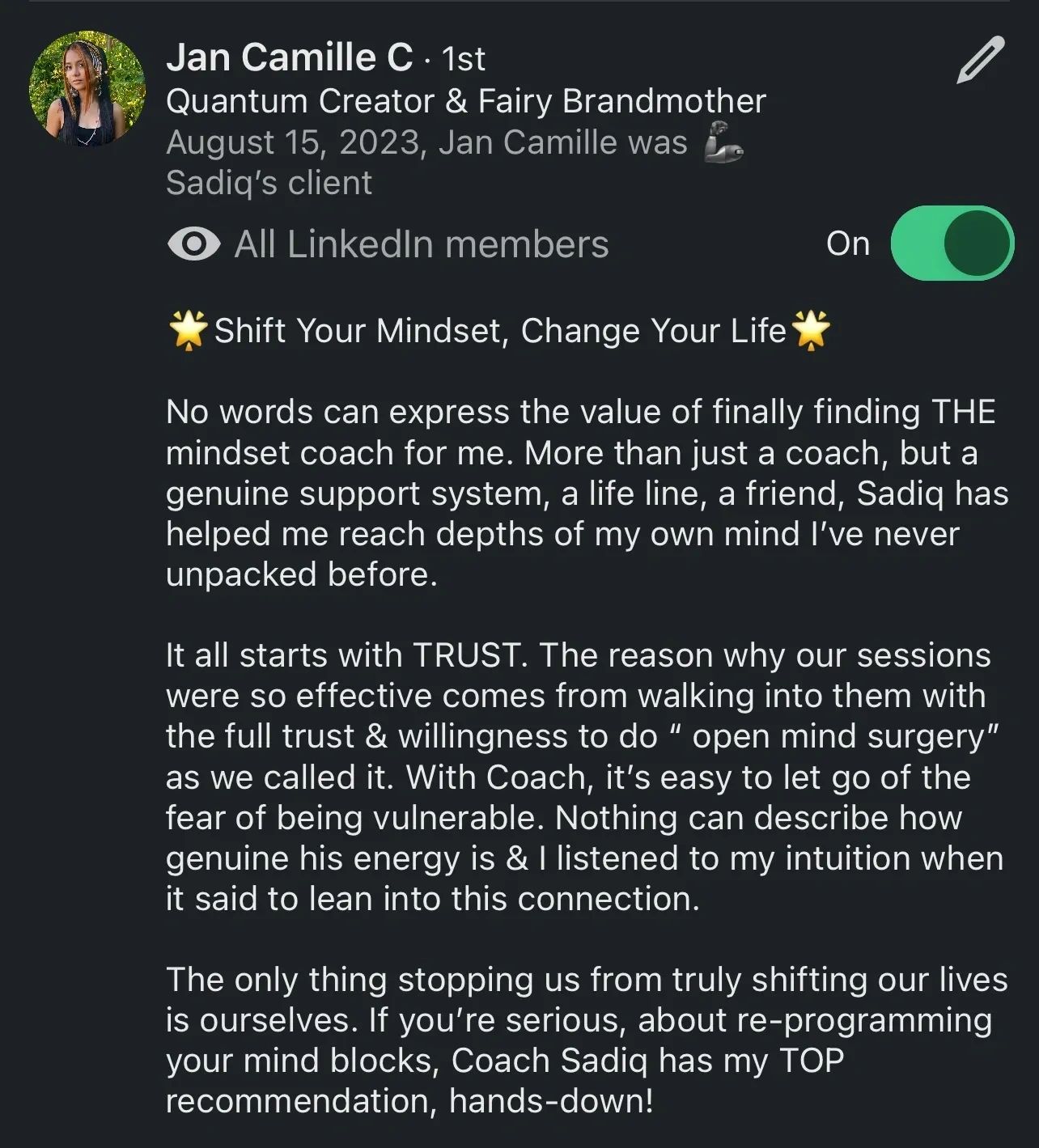Click the "Shift Your Mindset, Change Your Life" heading

[x=499, y=331]
